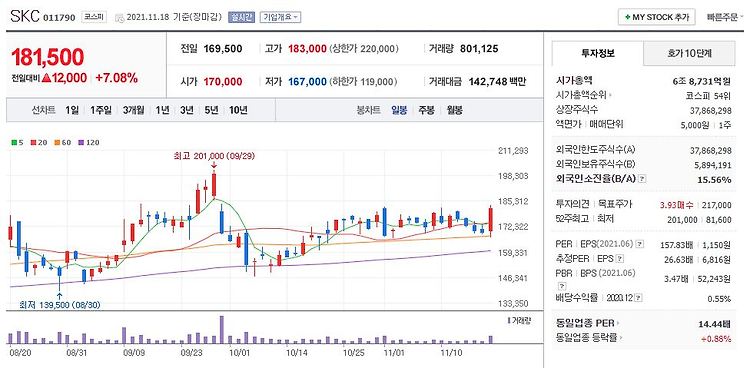The width and height of the screenshot is (750, 368).
Task: Click the 고가 183,000 value
Action: point(307,48)
